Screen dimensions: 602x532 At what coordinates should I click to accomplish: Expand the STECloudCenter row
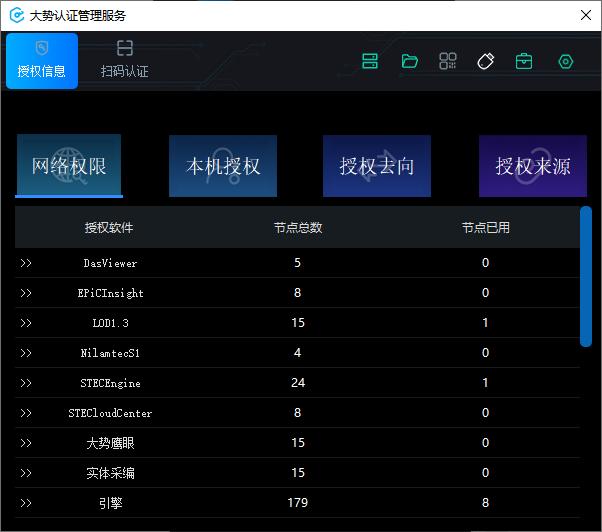click(x=26, y=413)
